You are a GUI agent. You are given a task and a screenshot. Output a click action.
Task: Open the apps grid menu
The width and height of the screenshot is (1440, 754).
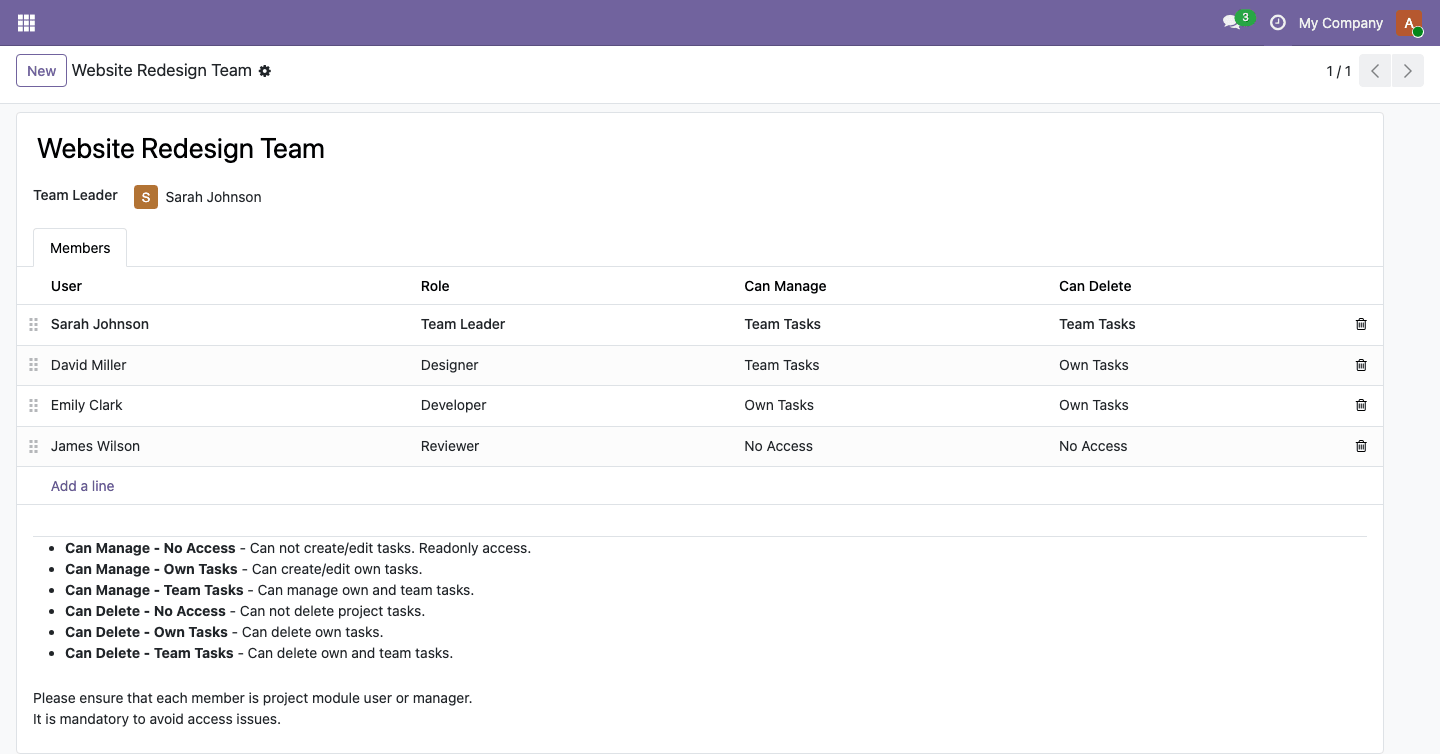coord(26,23)
